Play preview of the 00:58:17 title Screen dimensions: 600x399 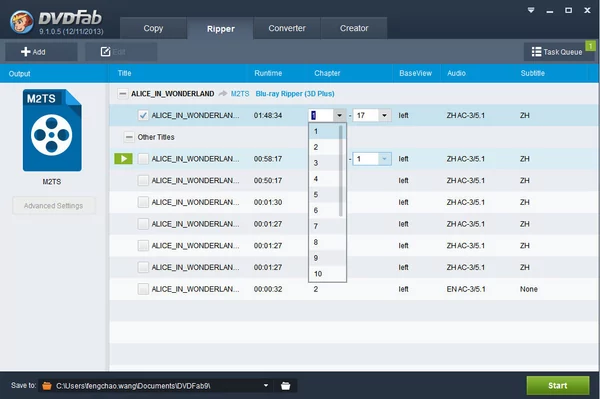coord(124,159)
